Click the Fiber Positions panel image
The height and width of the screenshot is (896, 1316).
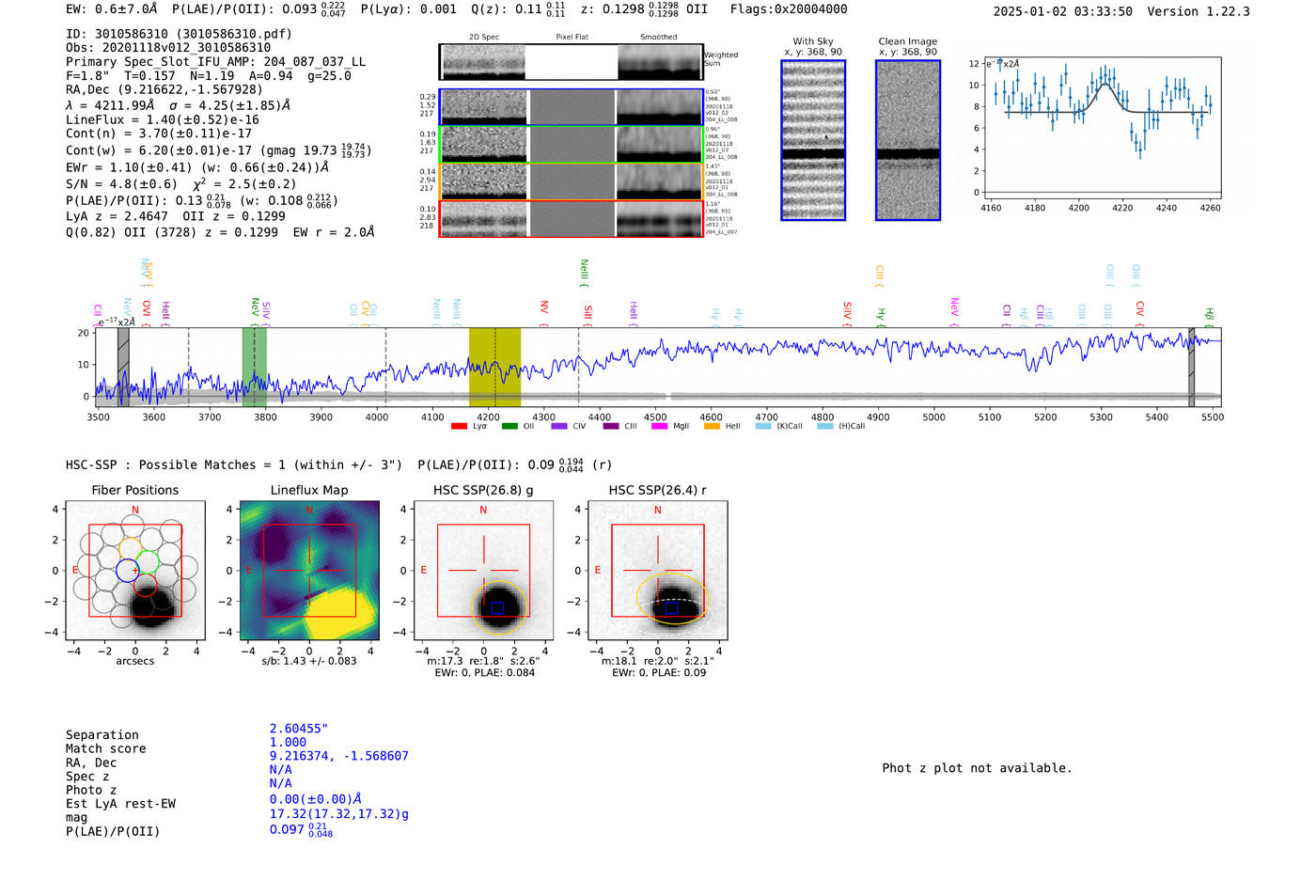(134, 570)
